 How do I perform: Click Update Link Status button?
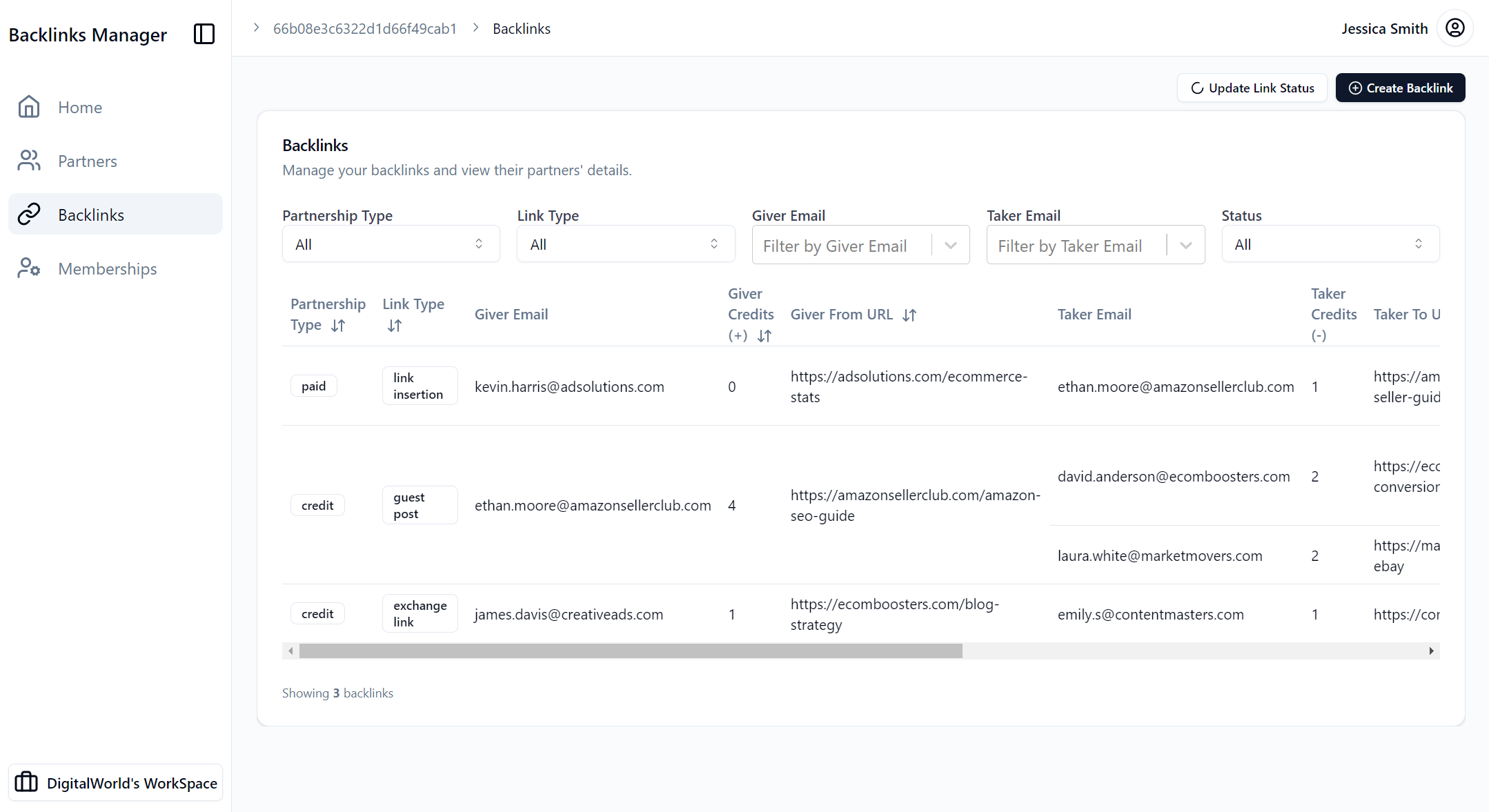coord(1252,88)
